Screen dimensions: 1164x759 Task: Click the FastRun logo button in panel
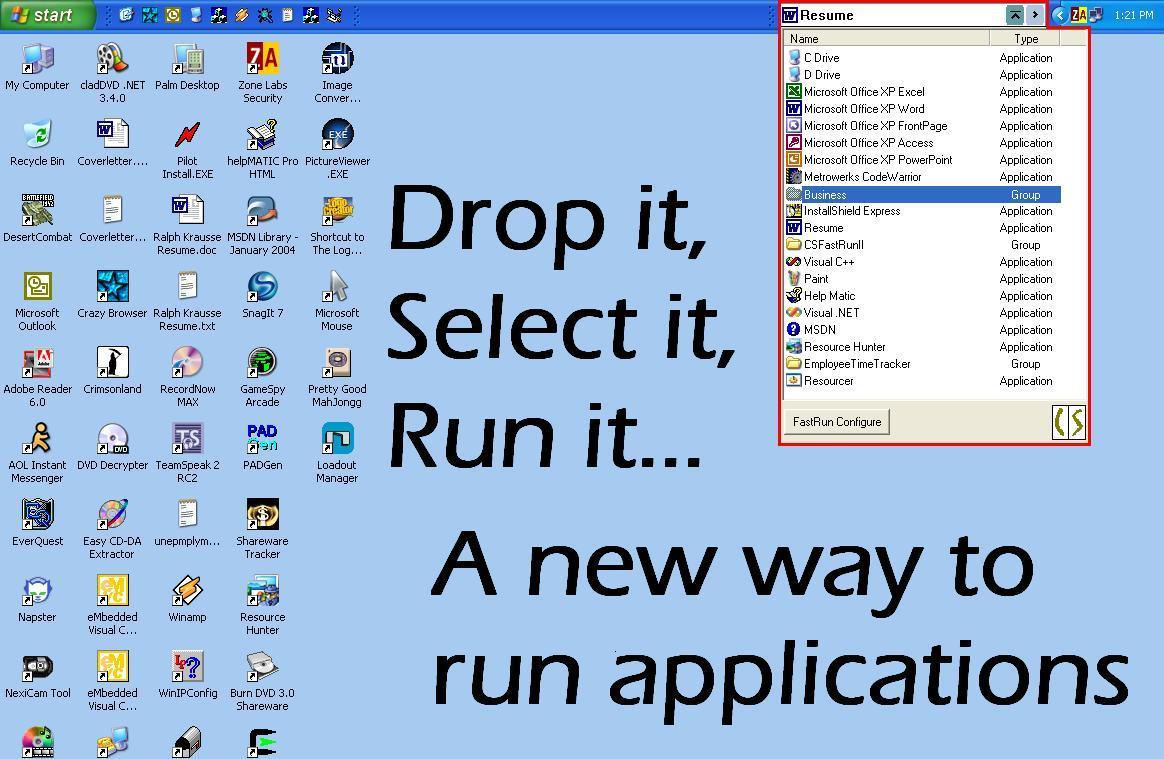click(1069, 422)
